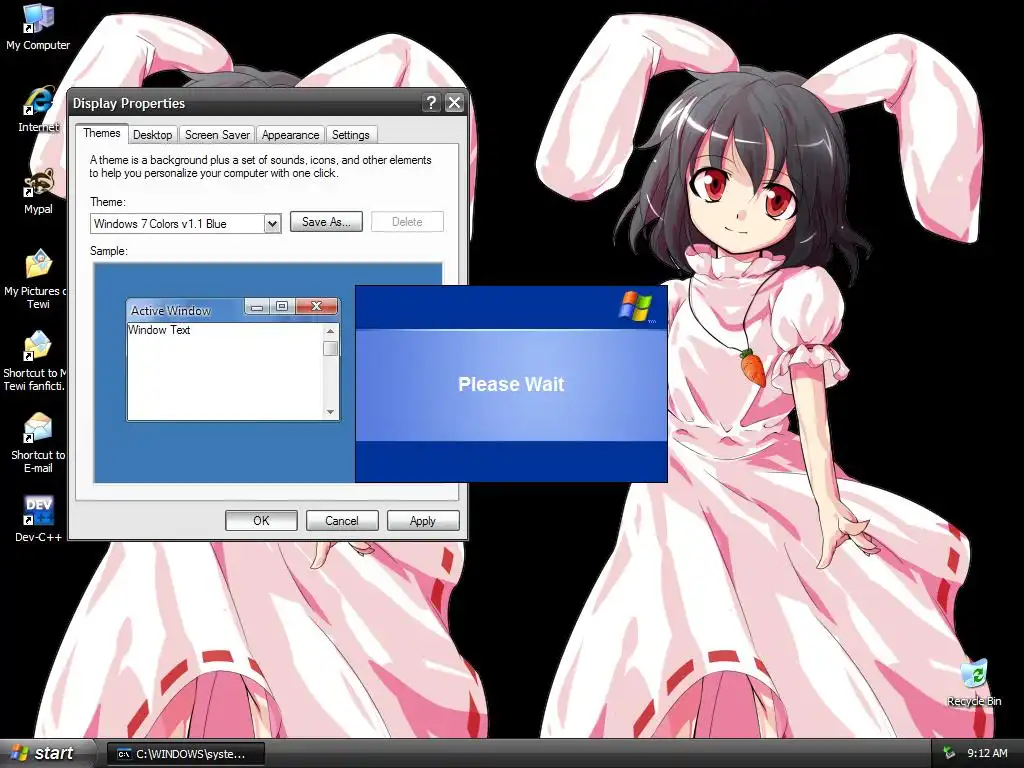Screen dimensions: 1024x768
Task: Click the 'Please Wait' message text
Action: (511, 384)
